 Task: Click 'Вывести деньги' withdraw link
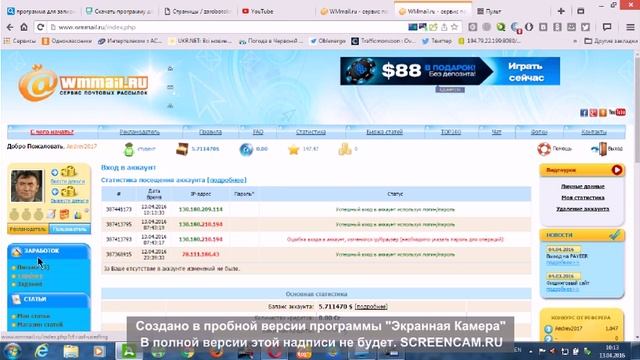69,201
